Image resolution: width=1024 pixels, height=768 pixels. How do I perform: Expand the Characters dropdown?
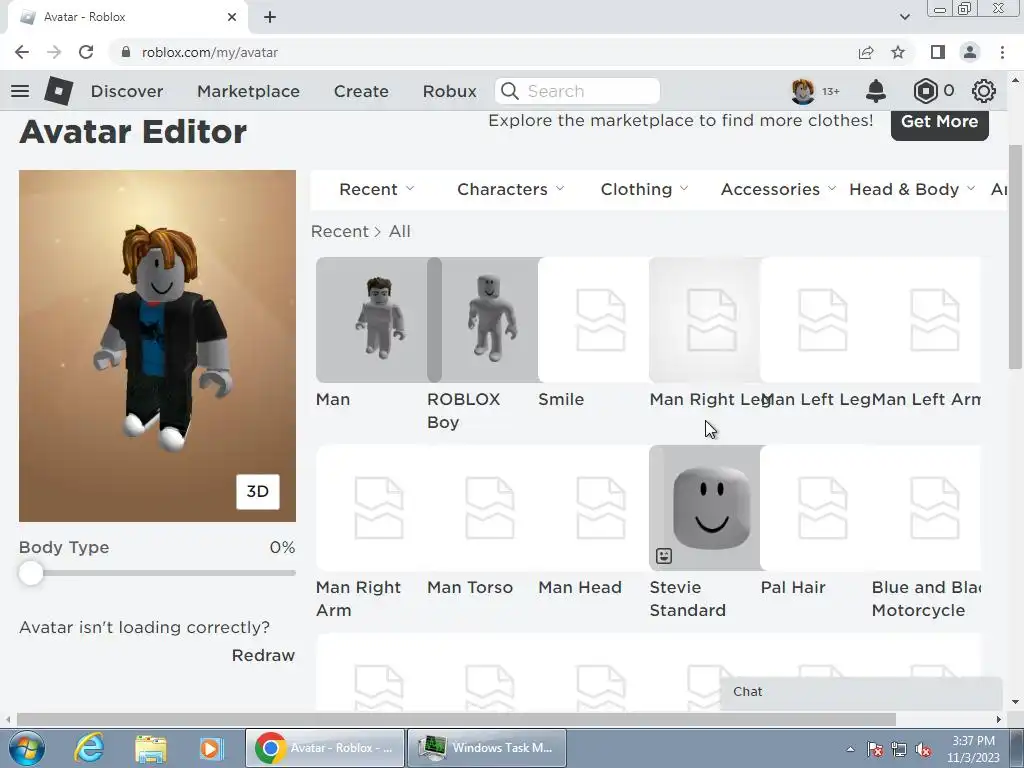(511, 189)
